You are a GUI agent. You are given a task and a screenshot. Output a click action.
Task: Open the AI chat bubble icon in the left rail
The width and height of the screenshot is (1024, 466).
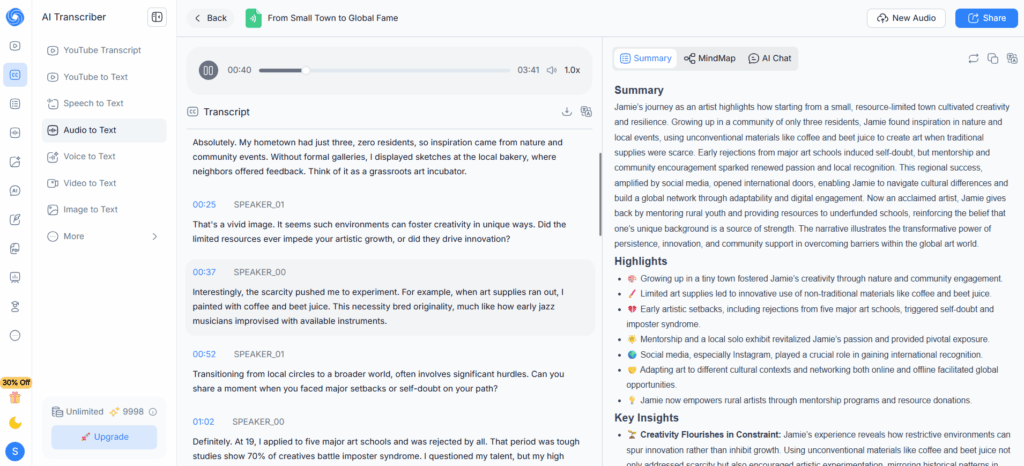(15, 191)
